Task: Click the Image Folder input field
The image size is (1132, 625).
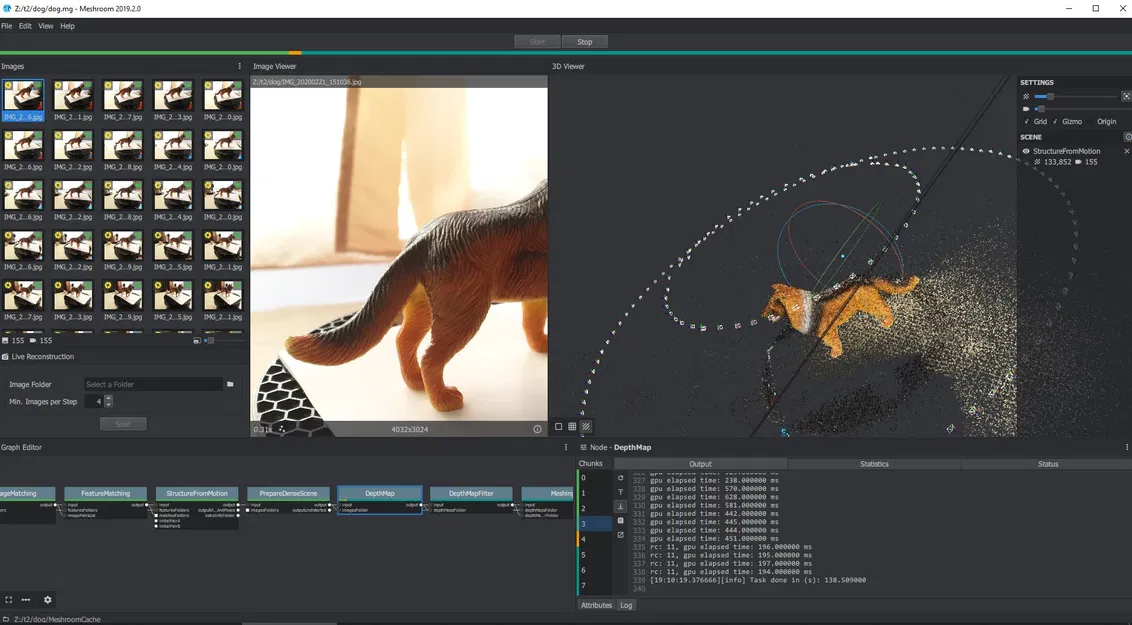Action: coord(152,384)
